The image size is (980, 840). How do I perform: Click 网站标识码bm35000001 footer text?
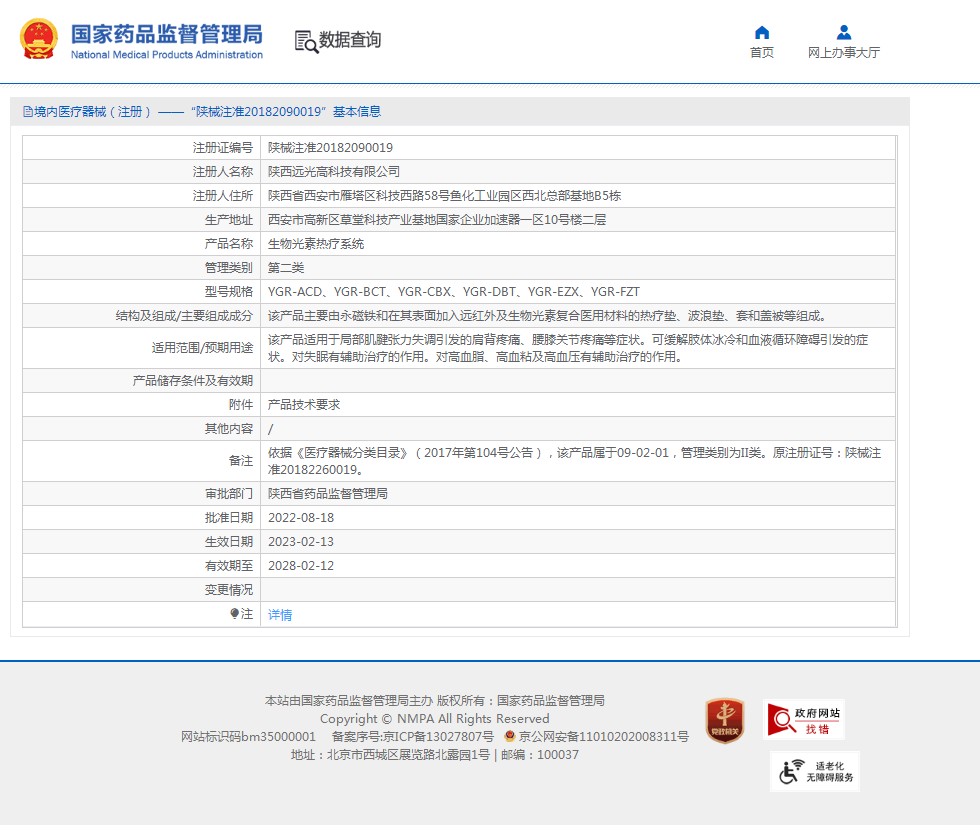(x=248, y=737)
